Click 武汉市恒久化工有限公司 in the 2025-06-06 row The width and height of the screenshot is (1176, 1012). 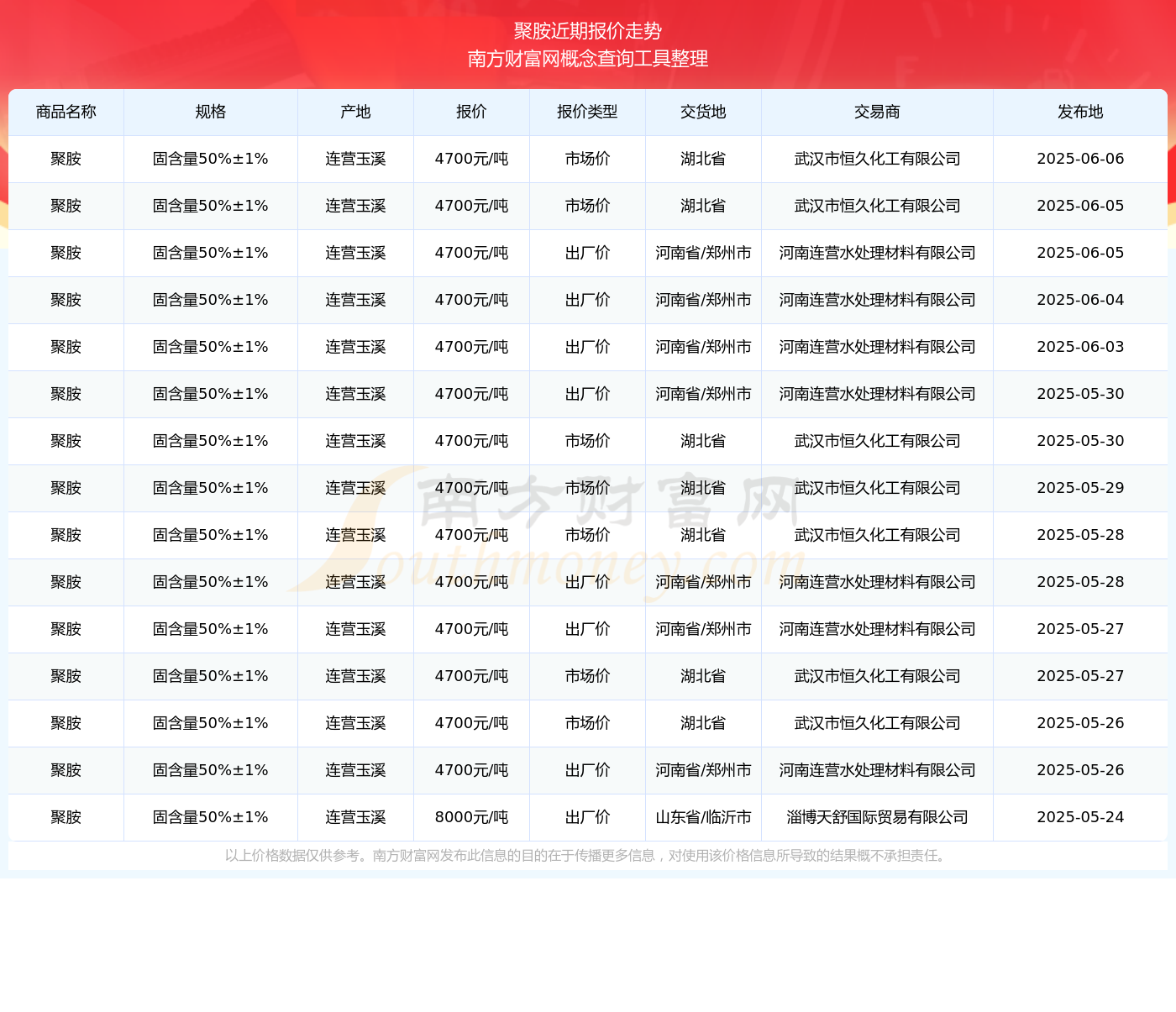(877, 159)
